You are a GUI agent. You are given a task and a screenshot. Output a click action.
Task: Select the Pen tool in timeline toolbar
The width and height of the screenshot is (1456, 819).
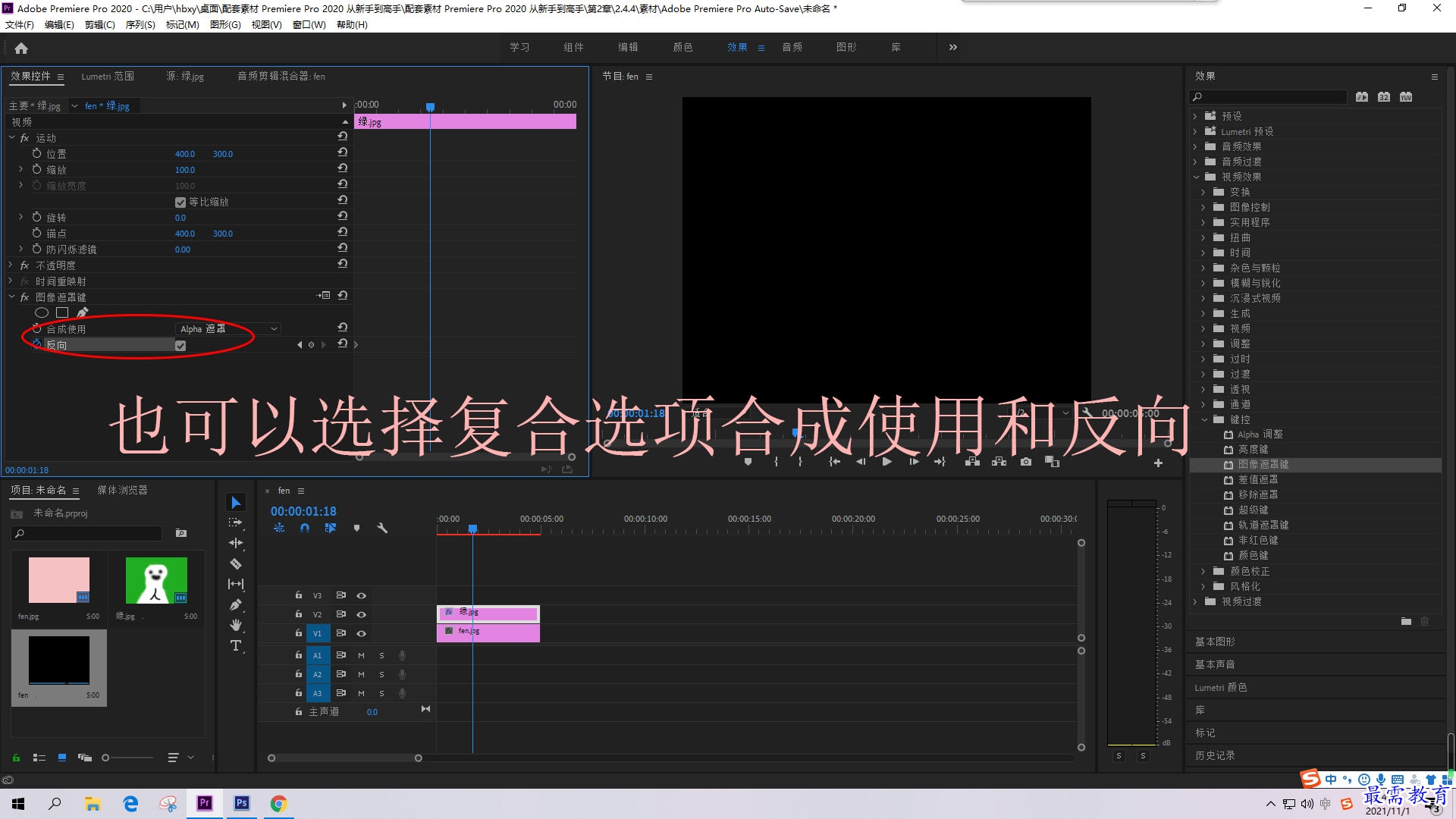coord(236,604)
